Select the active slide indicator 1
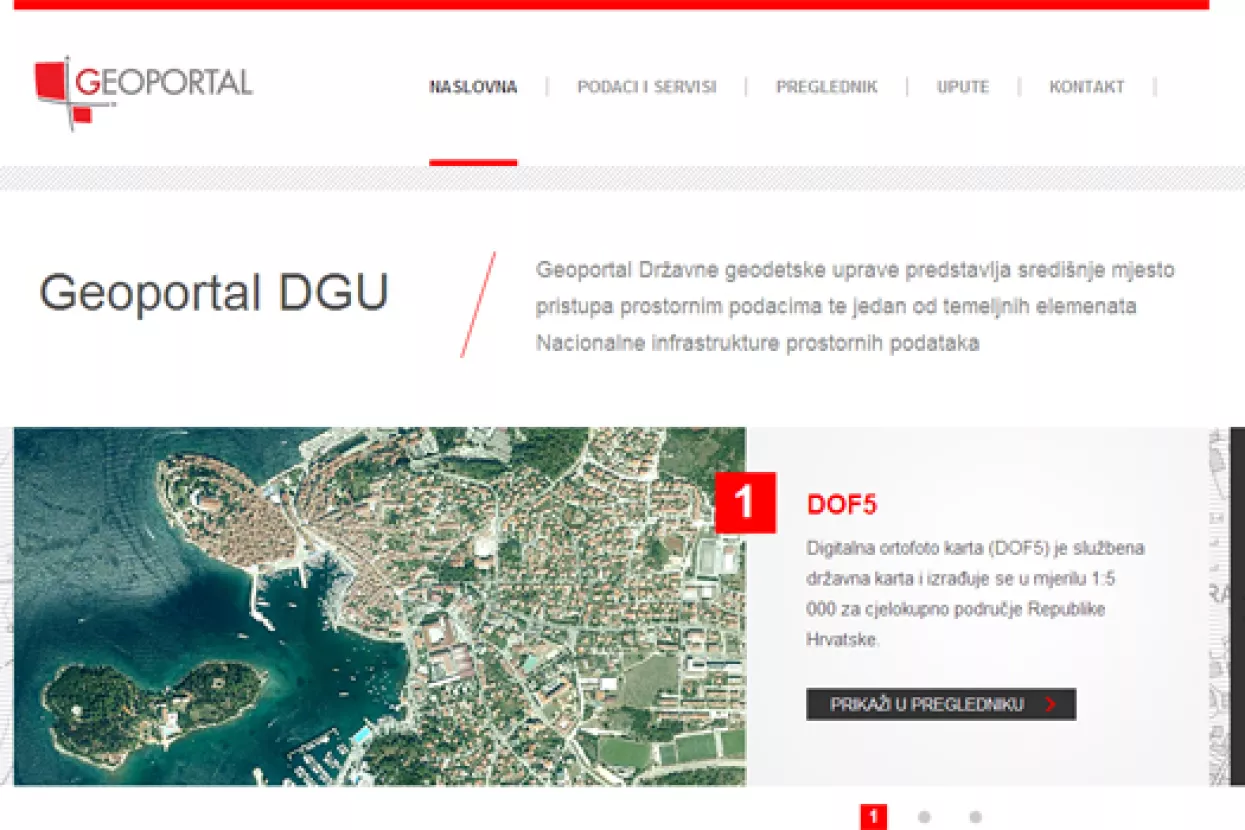This screenshot has width=1245, height=830. tap(873, 817)
